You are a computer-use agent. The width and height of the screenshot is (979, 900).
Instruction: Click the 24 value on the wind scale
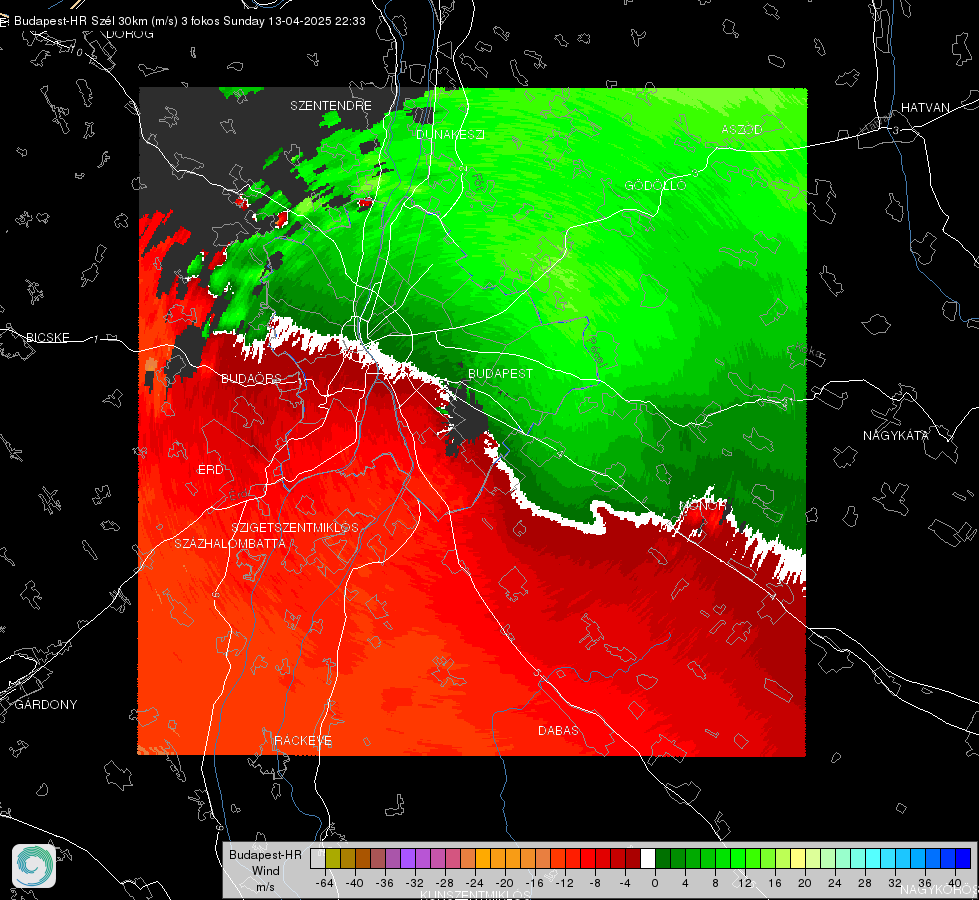pyautogui.click(x=835, y=883)
